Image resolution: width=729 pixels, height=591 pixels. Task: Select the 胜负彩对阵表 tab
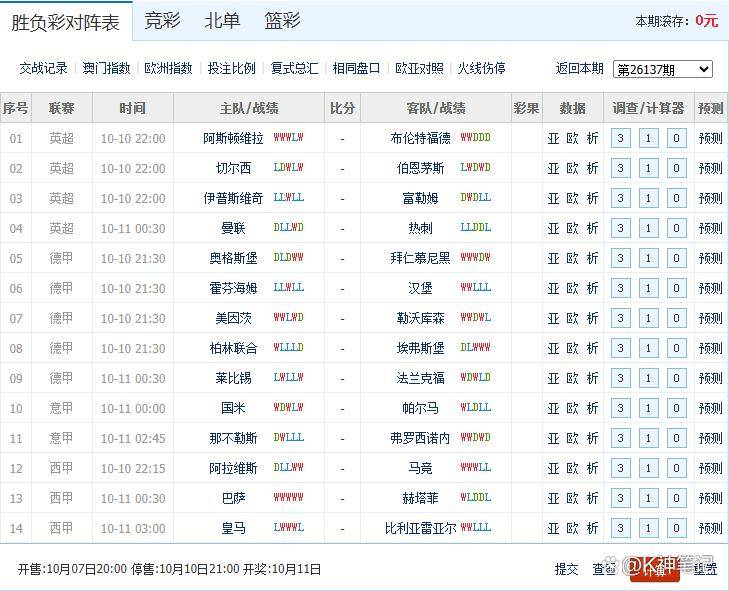pyautogui.click(x=66, y=22)
